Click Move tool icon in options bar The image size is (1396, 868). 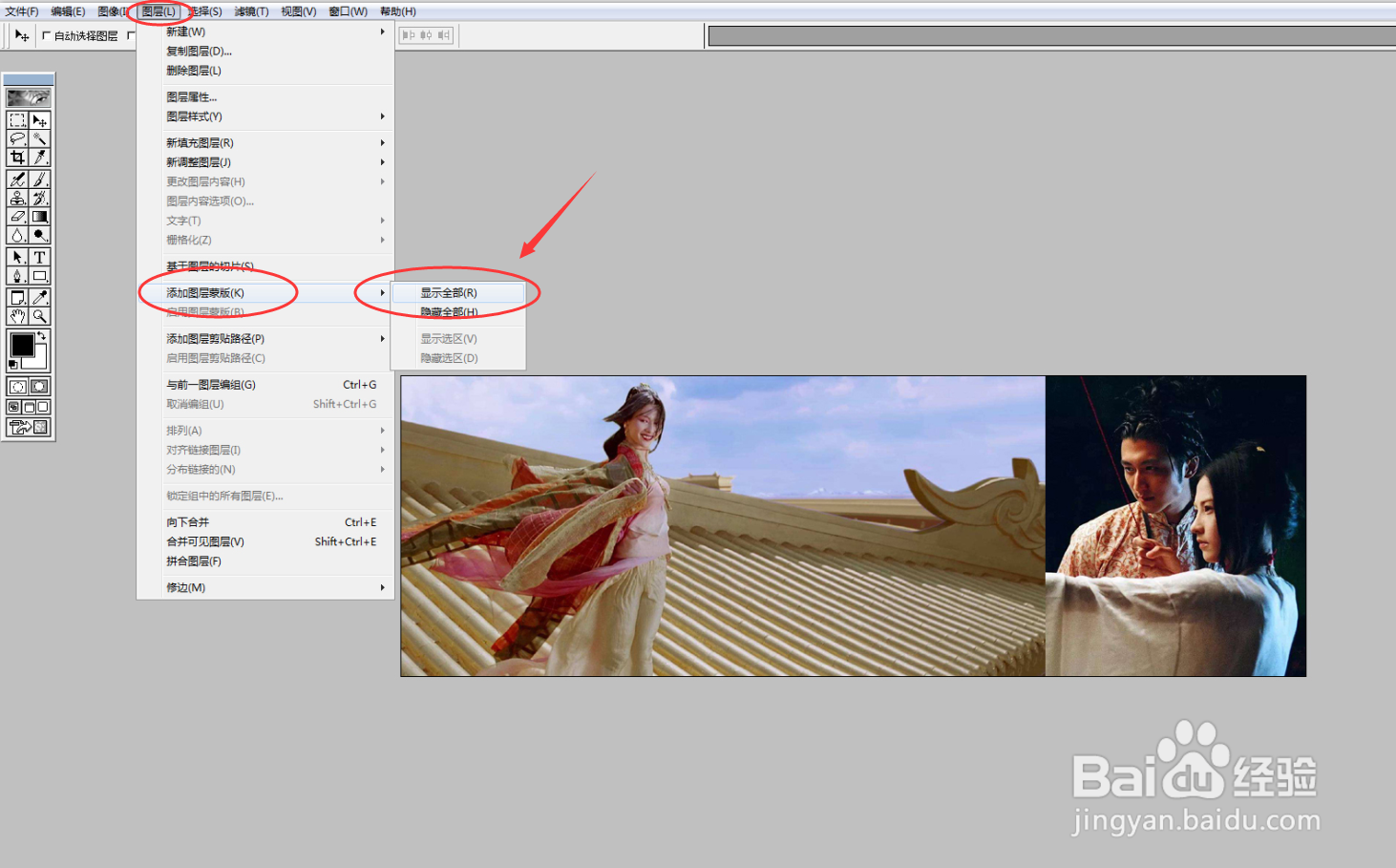tap(22, 35)
